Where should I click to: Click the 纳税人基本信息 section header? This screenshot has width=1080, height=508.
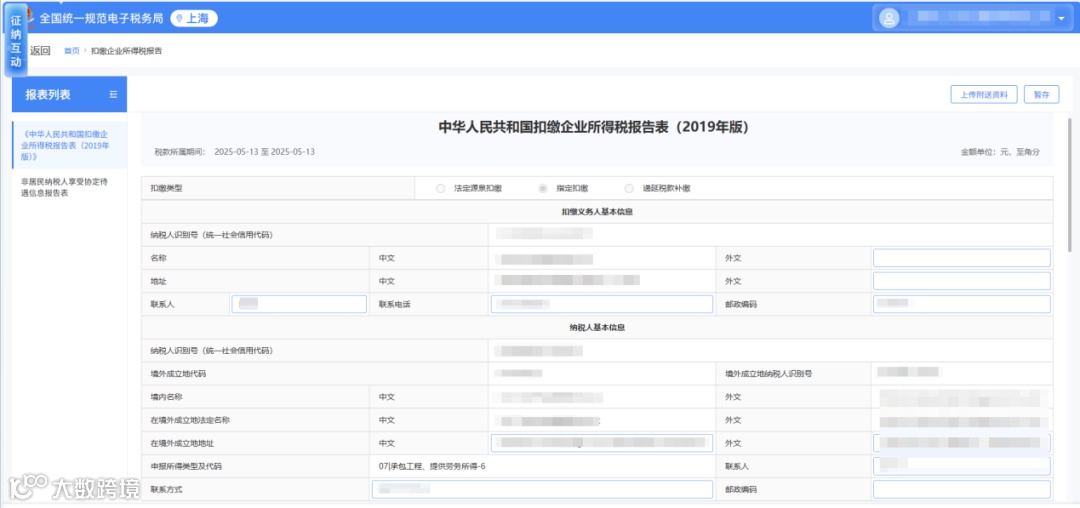coord(597,328)
